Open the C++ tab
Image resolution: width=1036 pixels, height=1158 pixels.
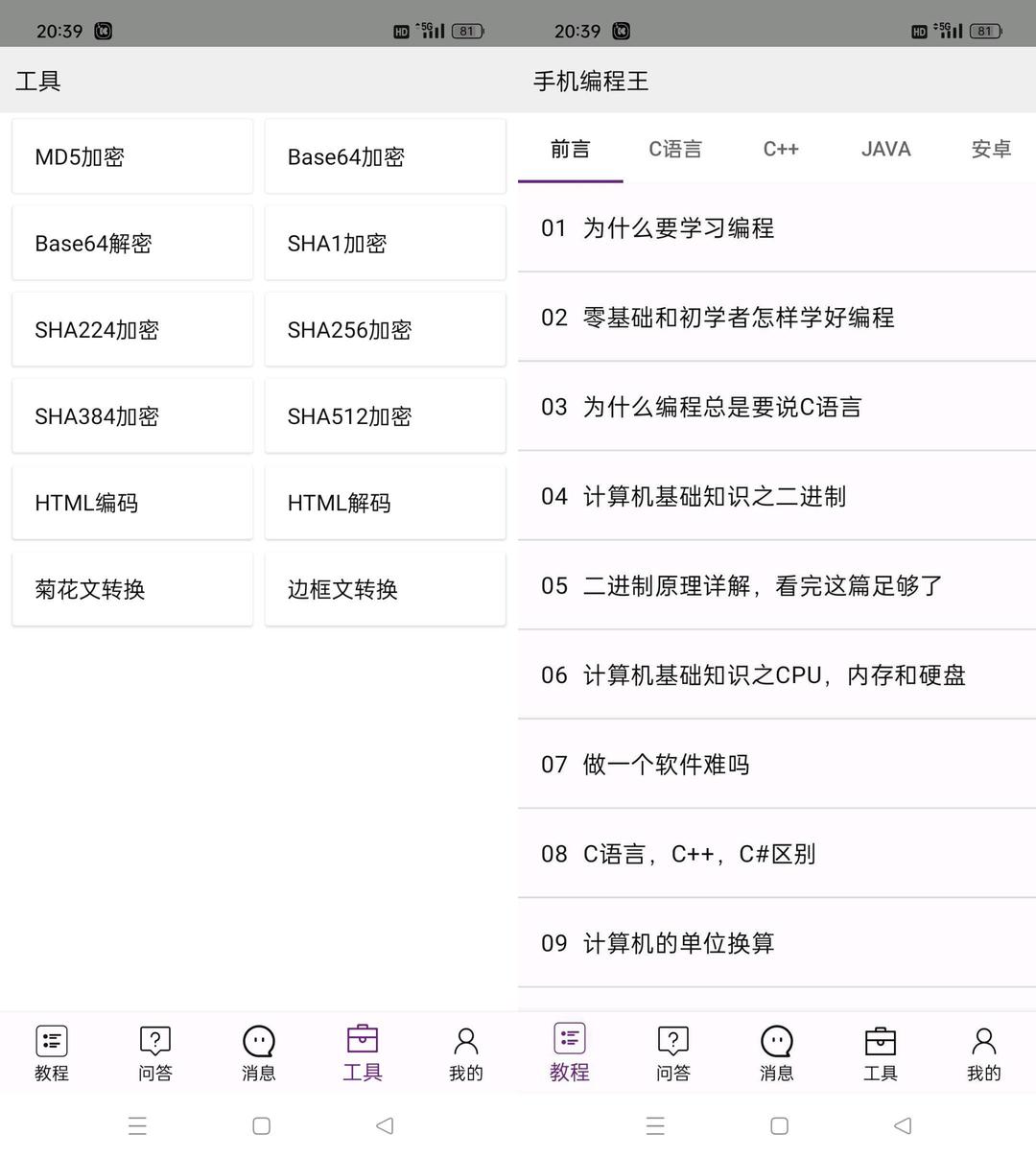tap(781, 149)
